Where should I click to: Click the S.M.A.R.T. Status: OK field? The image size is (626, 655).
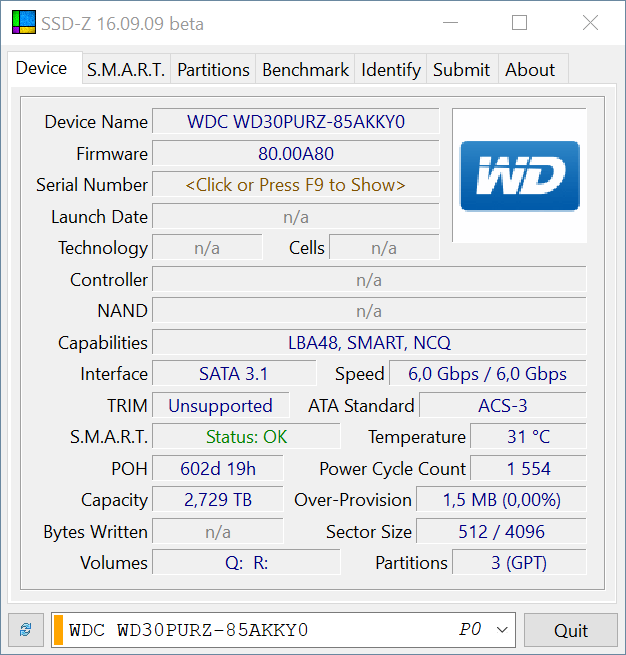[x=246, y=437]
